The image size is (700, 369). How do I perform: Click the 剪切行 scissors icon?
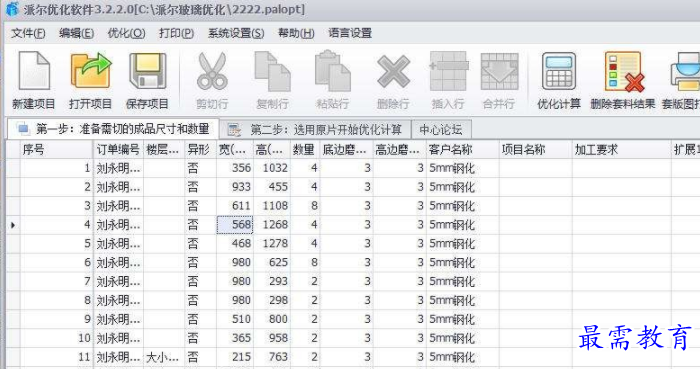coord(212,71)
